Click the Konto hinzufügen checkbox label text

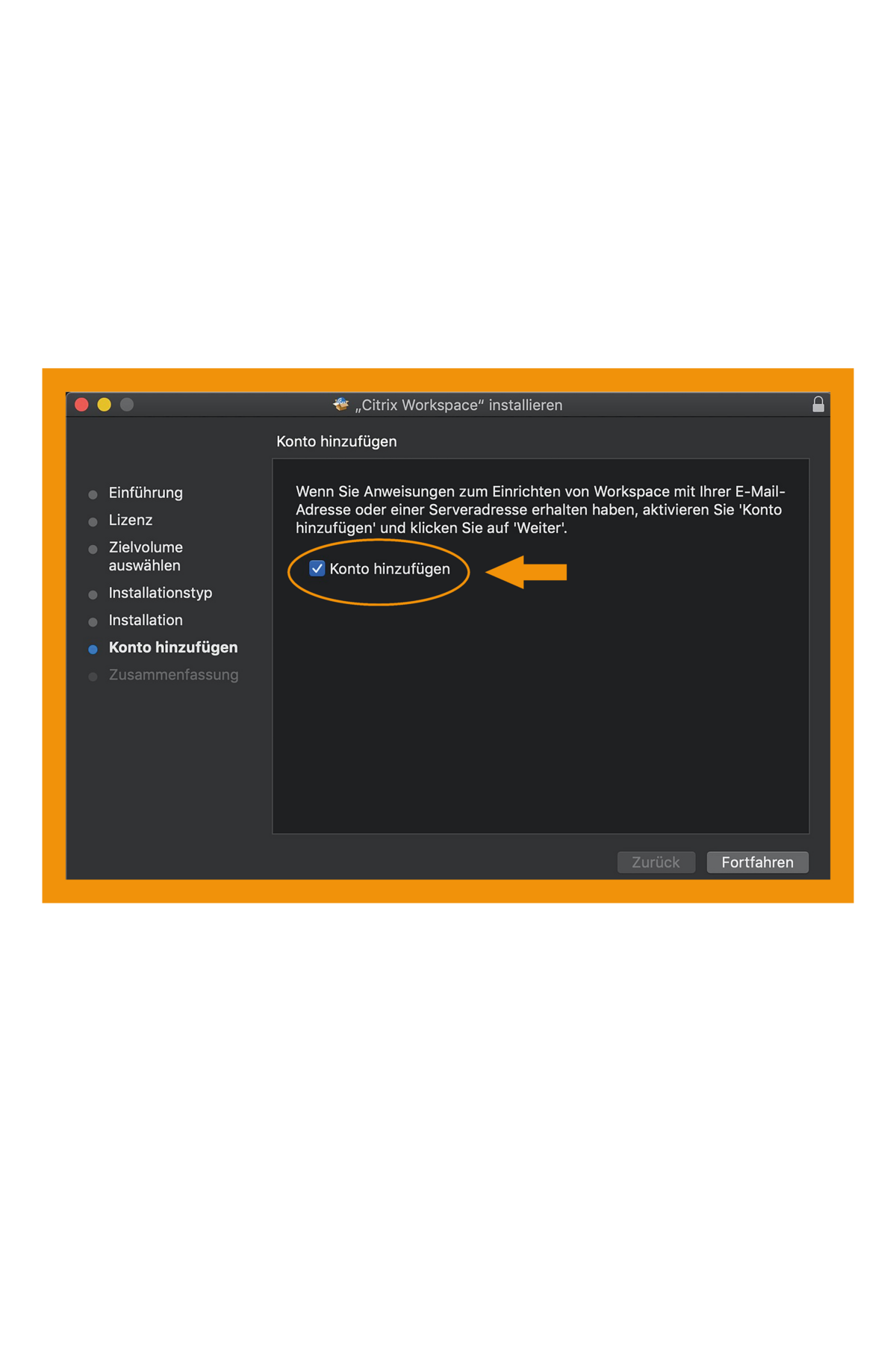pyautogui.click(x=390, y=569)
